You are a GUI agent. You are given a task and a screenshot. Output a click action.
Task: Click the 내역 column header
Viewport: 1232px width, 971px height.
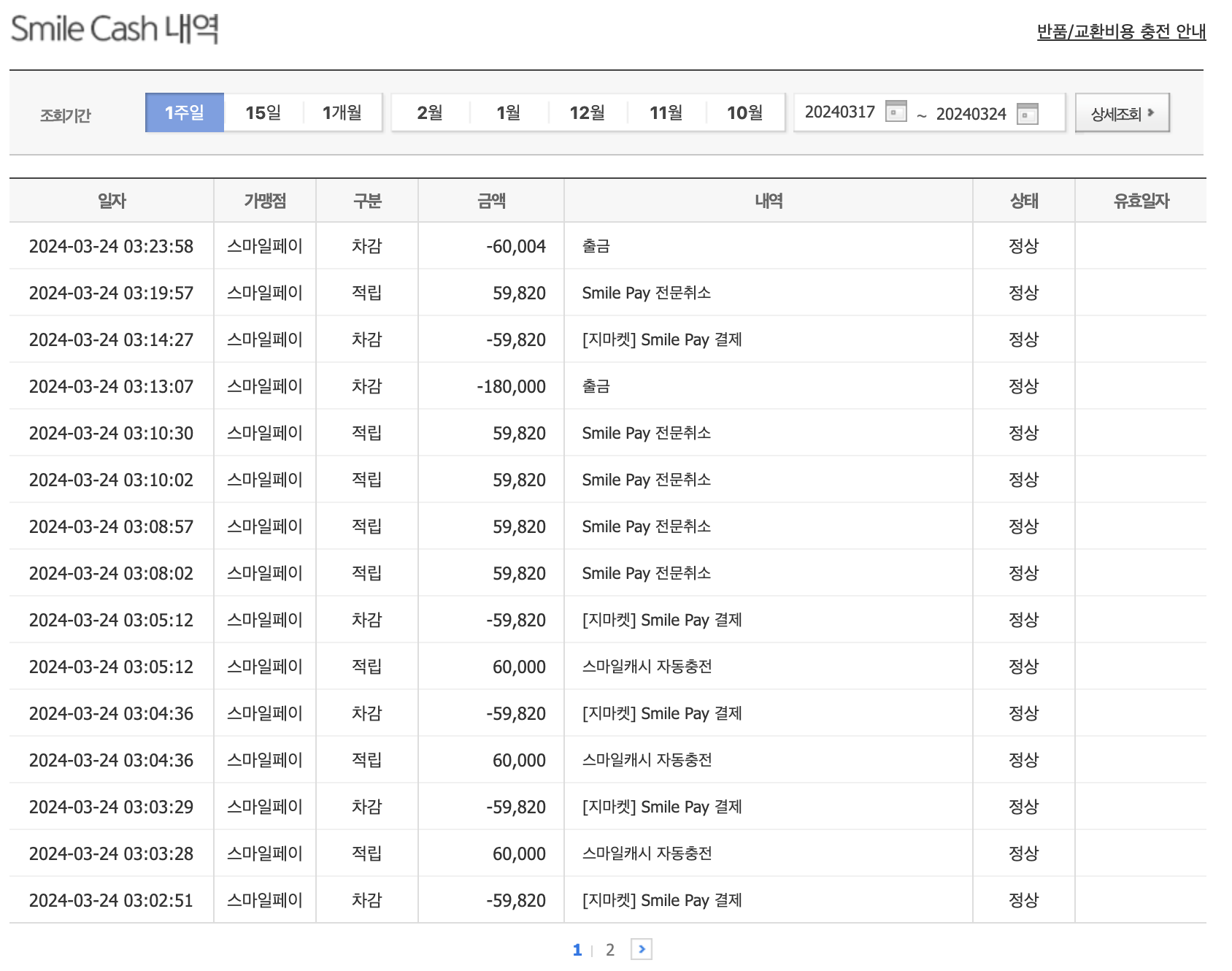[769, 201]
